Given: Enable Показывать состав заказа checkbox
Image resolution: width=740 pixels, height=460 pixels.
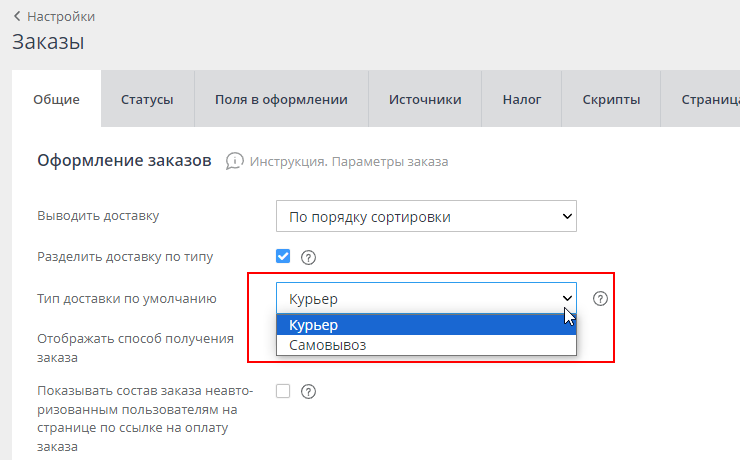Looking at the screenshot, I should tap(283, 391).
